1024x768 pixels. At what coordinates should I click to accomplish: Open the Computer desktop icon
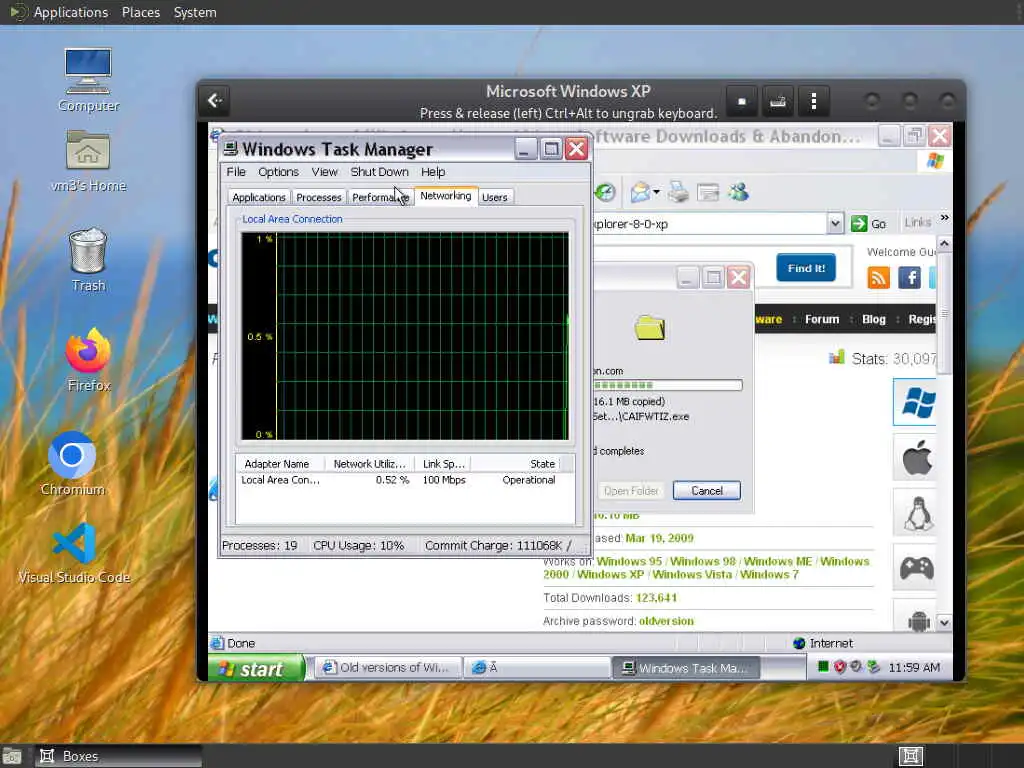pyautogui.click(x=88, y=80)
